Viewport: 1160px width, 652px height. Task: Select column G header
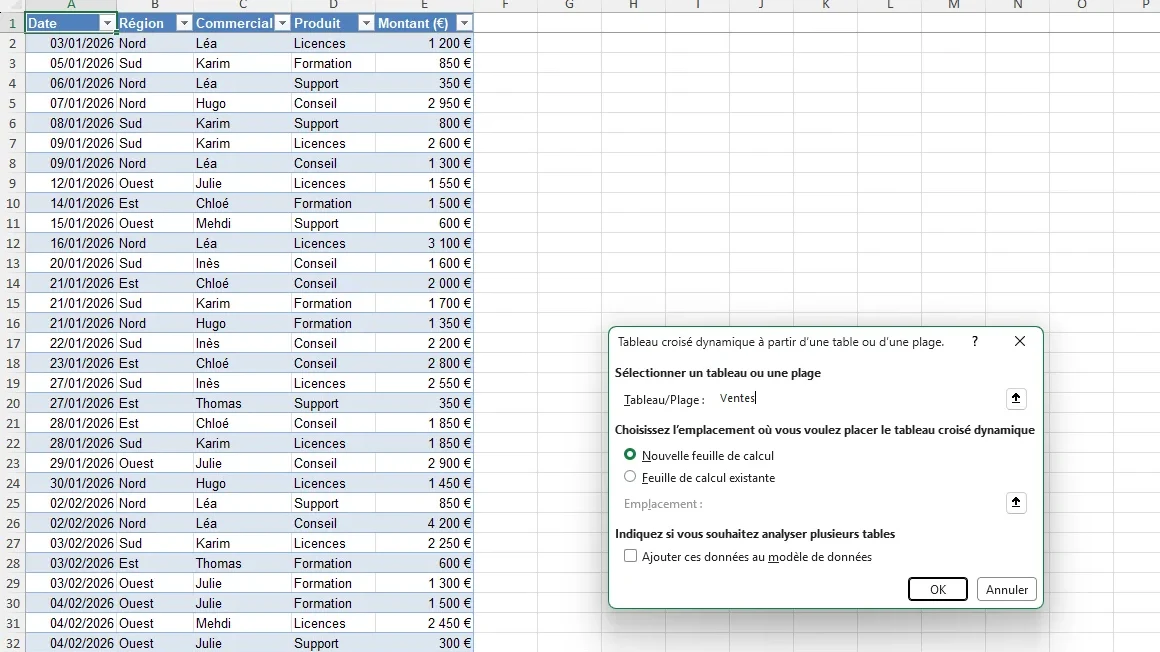[569, 5]
